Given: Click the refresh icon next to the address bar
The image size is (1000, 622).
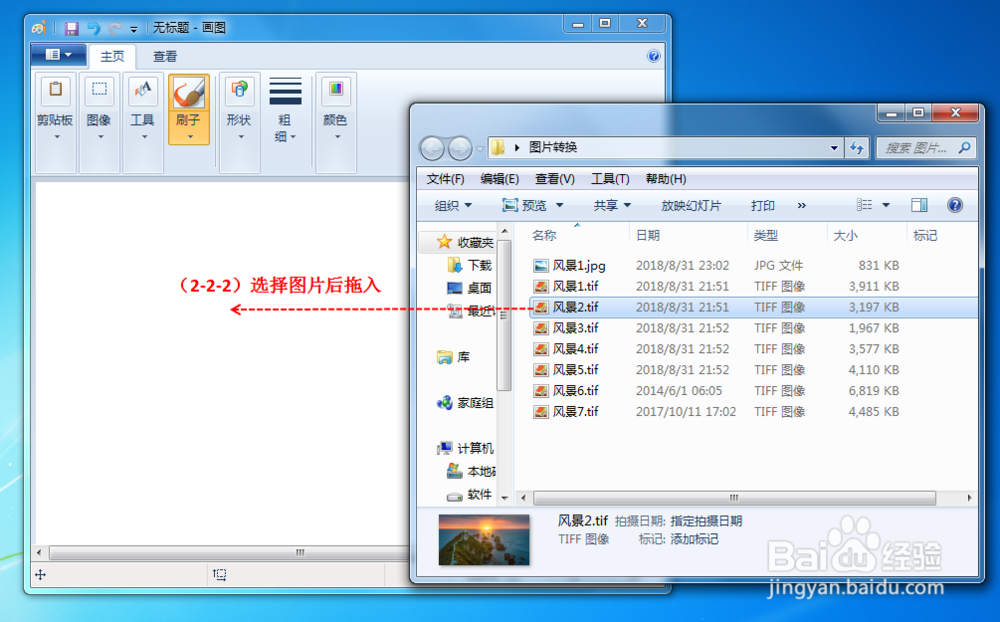Looking at the screenshot, I should tap(858, 147).
